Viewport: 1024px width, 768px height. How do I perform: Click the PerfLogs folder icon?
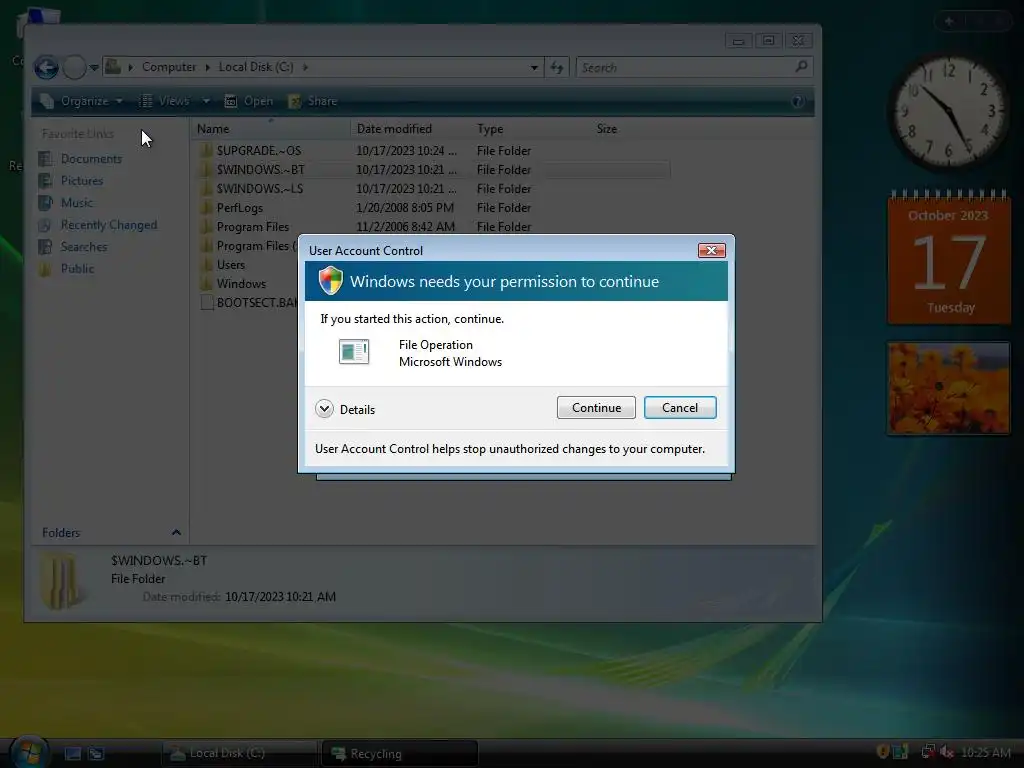tap(206, 208)
